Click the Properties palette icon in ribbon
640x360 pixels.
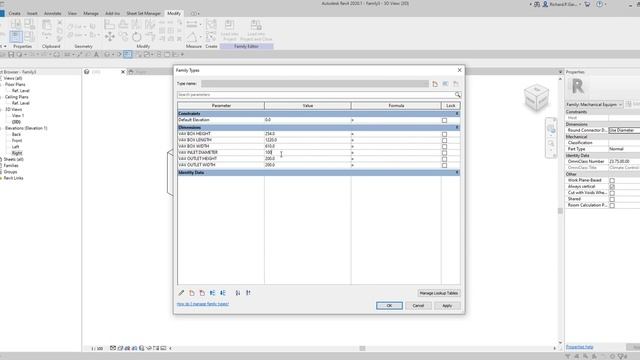pos(16,36)
